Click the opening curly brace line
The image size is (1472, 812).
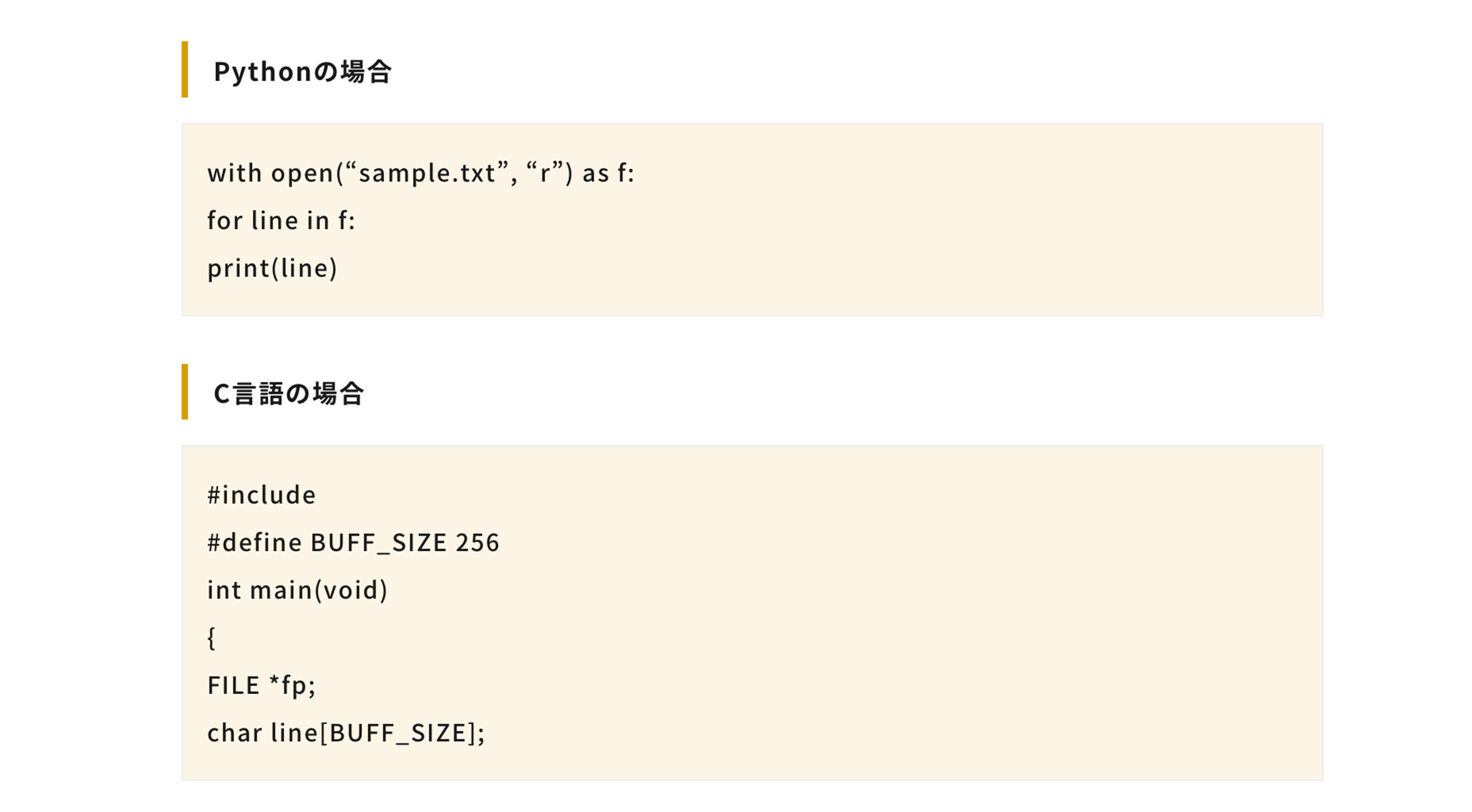tap(211, 638)
